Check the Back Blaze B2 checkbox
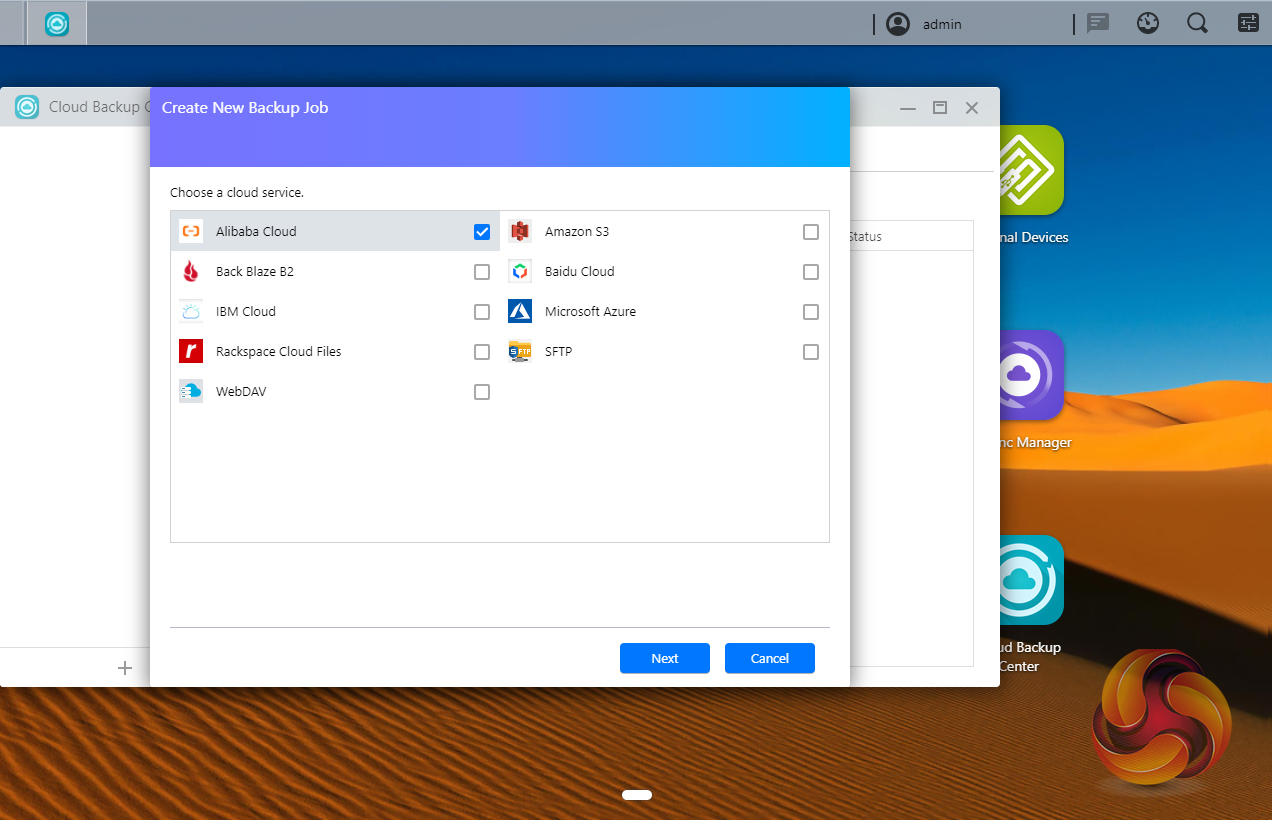This screenshot has height=820, width=1272. (482, 271)
